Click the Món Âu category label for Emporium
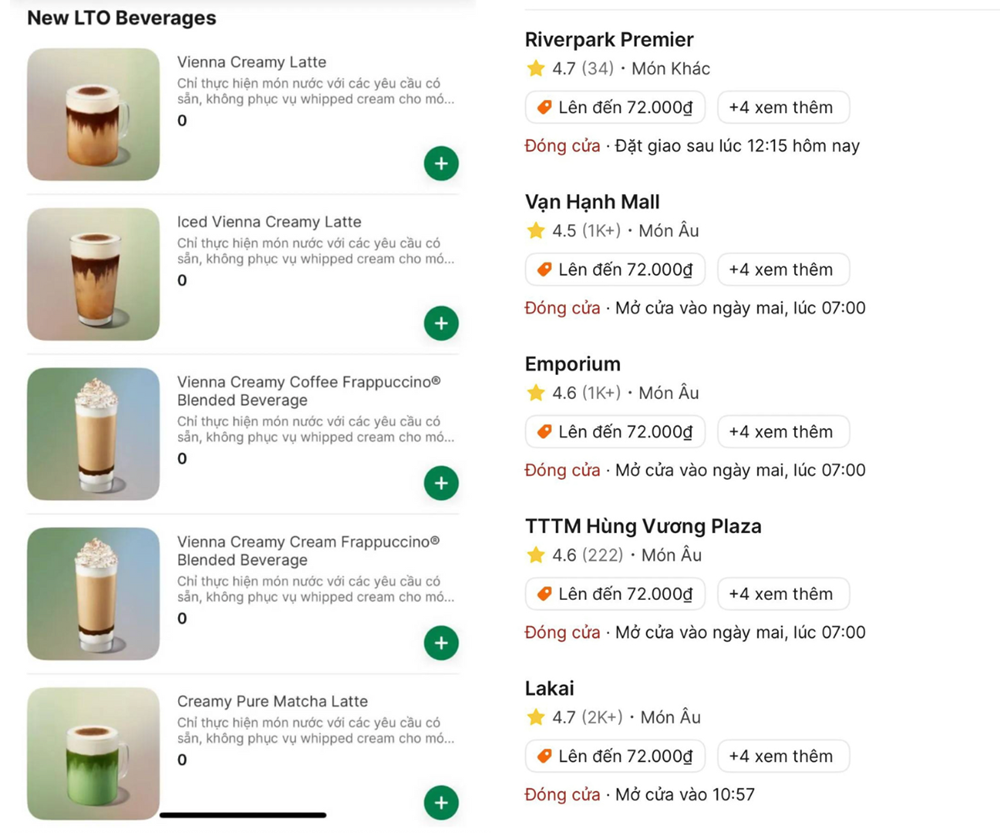Screen dimensions: 1000x833 point(668,392)
